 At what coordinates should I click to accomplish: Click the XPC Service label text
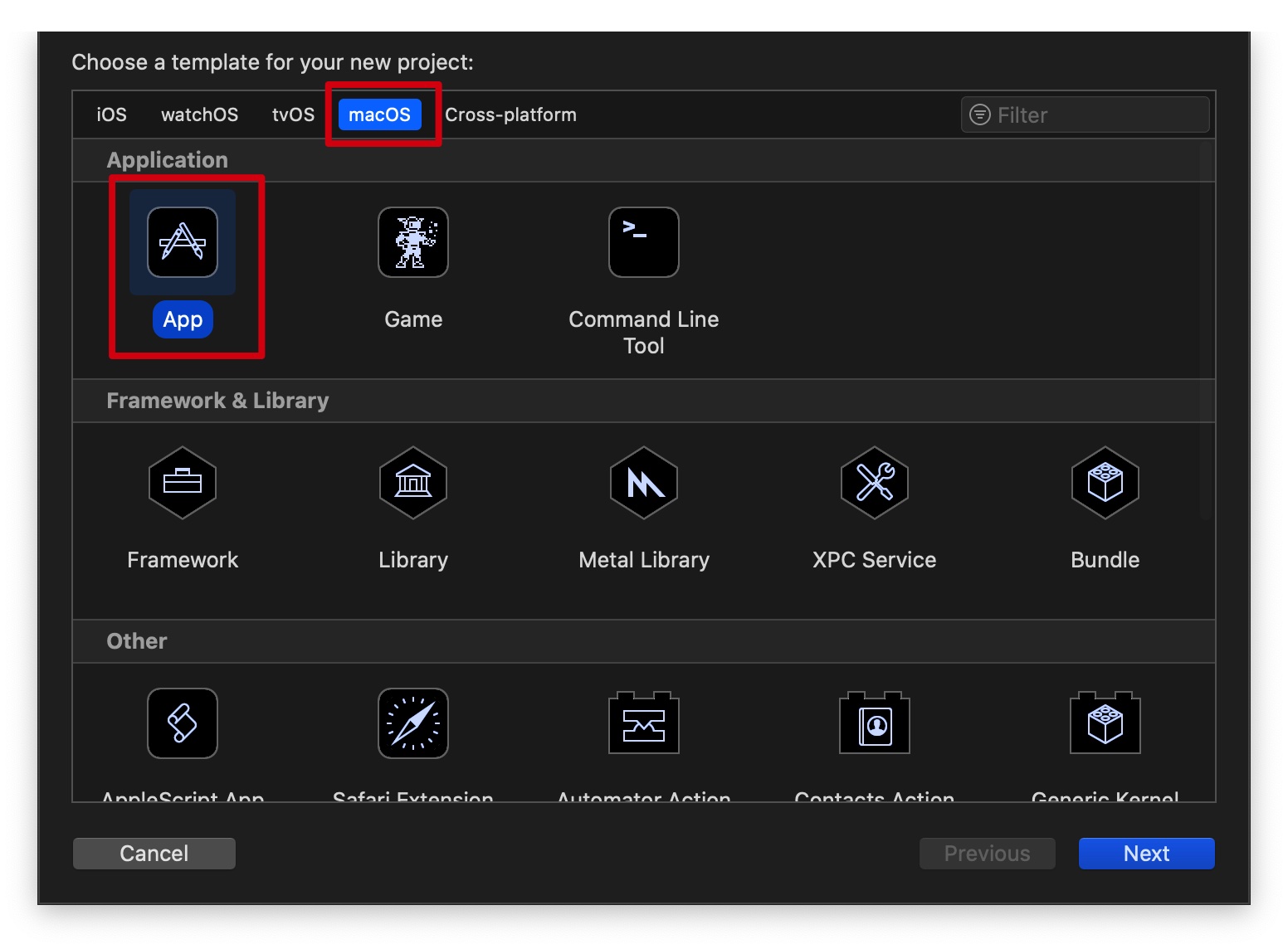point(875,560)
